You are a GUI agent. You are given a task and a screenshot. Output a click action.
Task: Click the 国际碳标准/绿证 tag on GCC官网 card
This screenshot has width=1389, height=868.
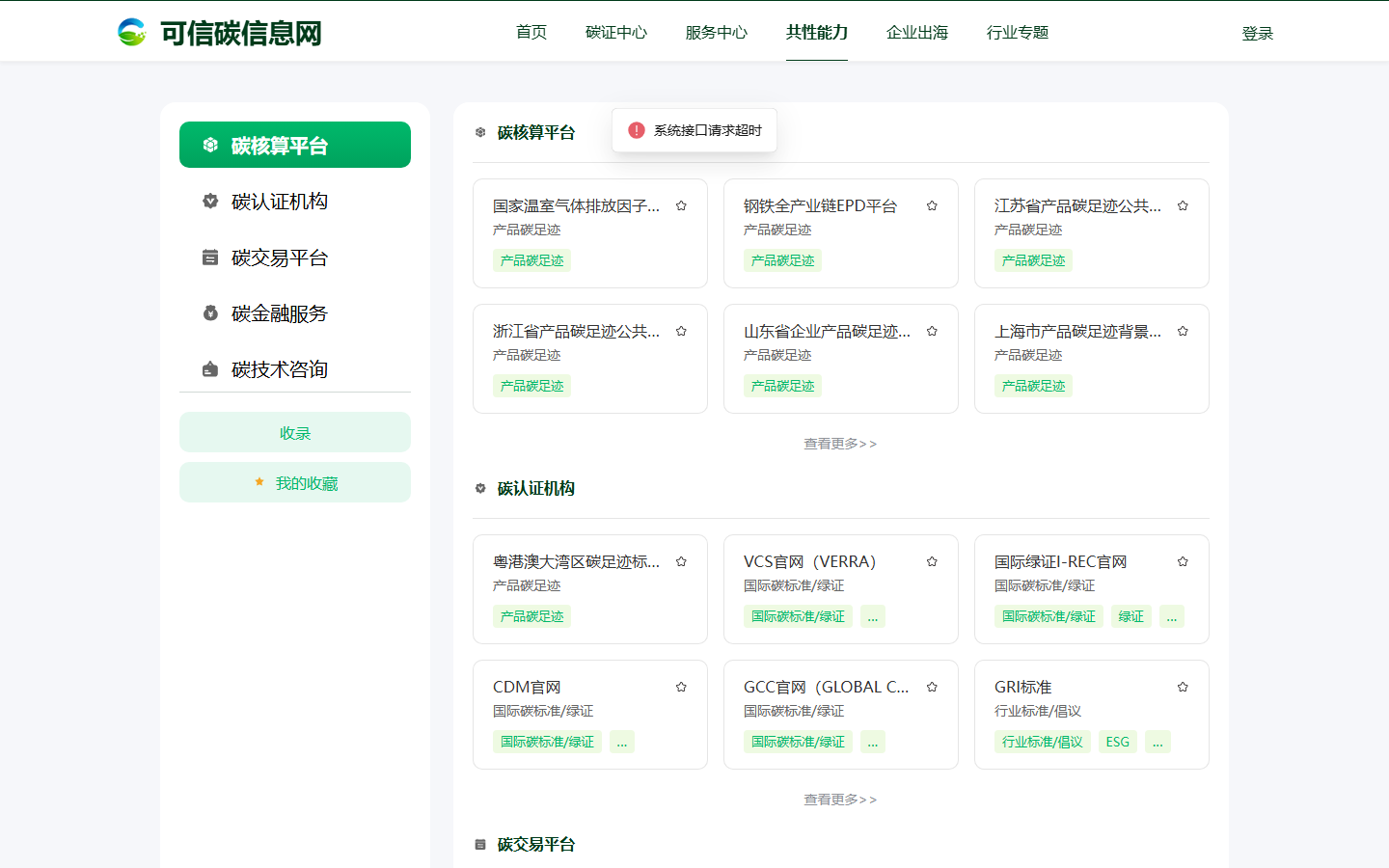click(798, 742)
